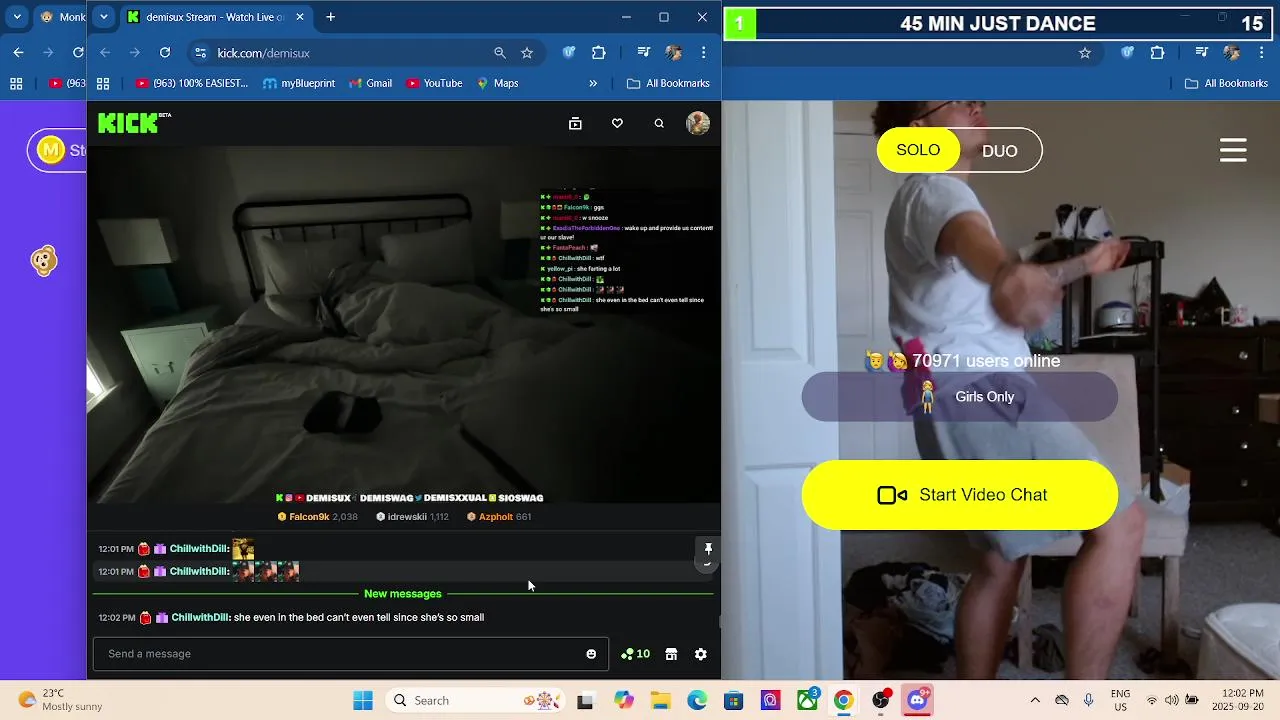1280x720 pixels.
Task: Select DUO mode on Monkey
Action: pos(1000,151)
